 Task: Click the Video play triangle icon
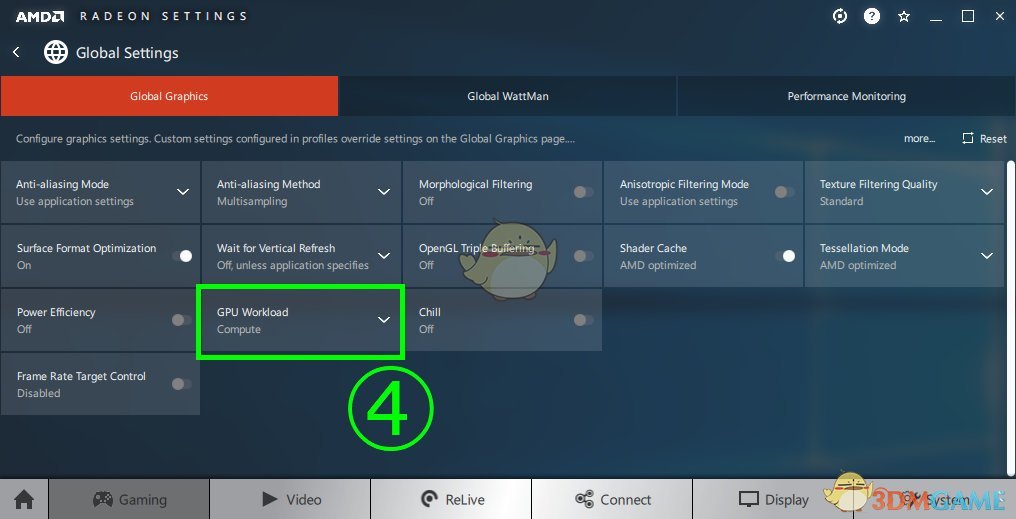pyautogui.click(x=270, y=499)
